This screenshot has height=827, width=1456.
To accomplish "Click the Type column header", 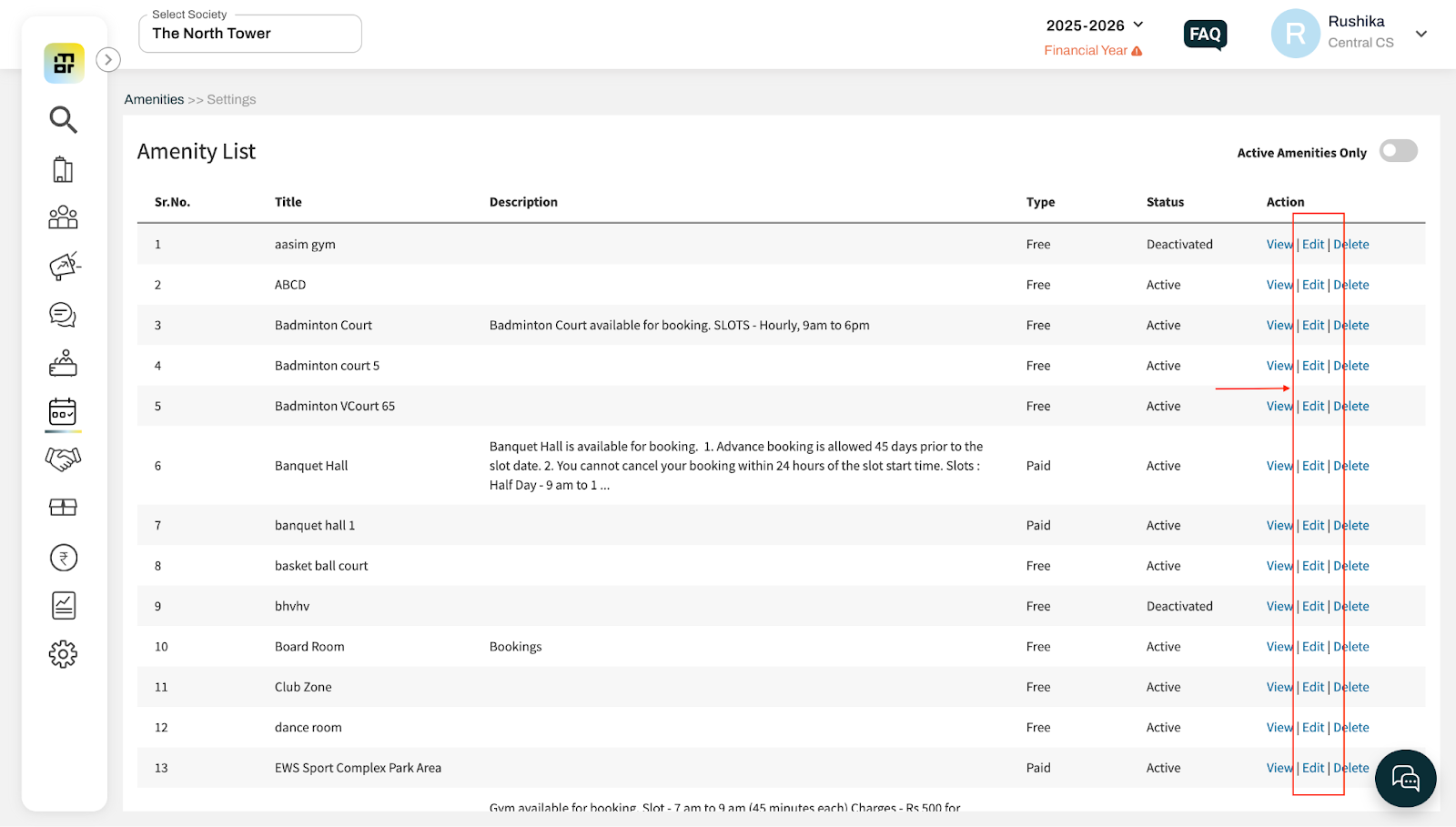I will tap(1040, 202).
